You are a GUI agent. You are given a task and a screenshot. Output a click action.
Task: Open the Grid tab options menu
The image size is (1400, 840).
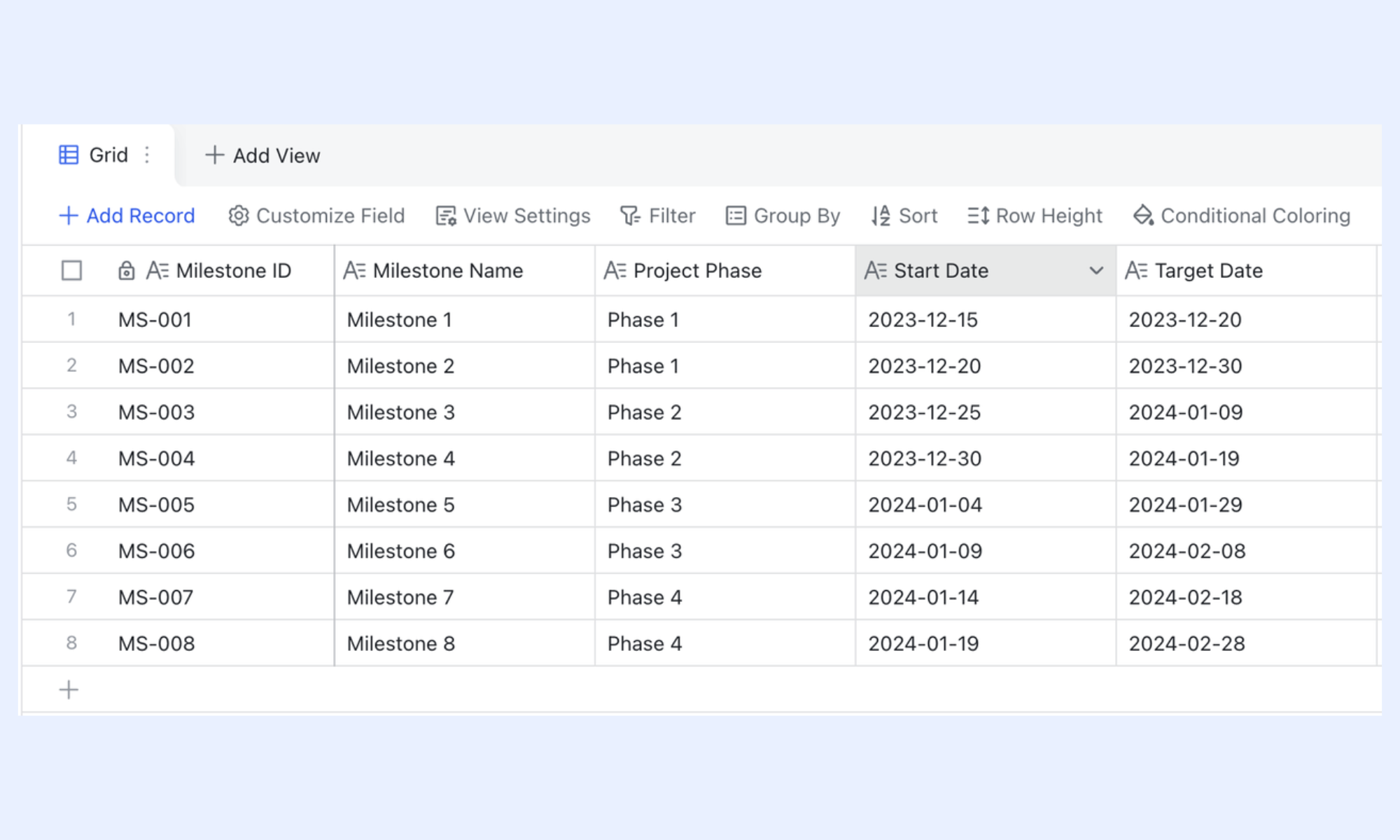coord(147,155)
